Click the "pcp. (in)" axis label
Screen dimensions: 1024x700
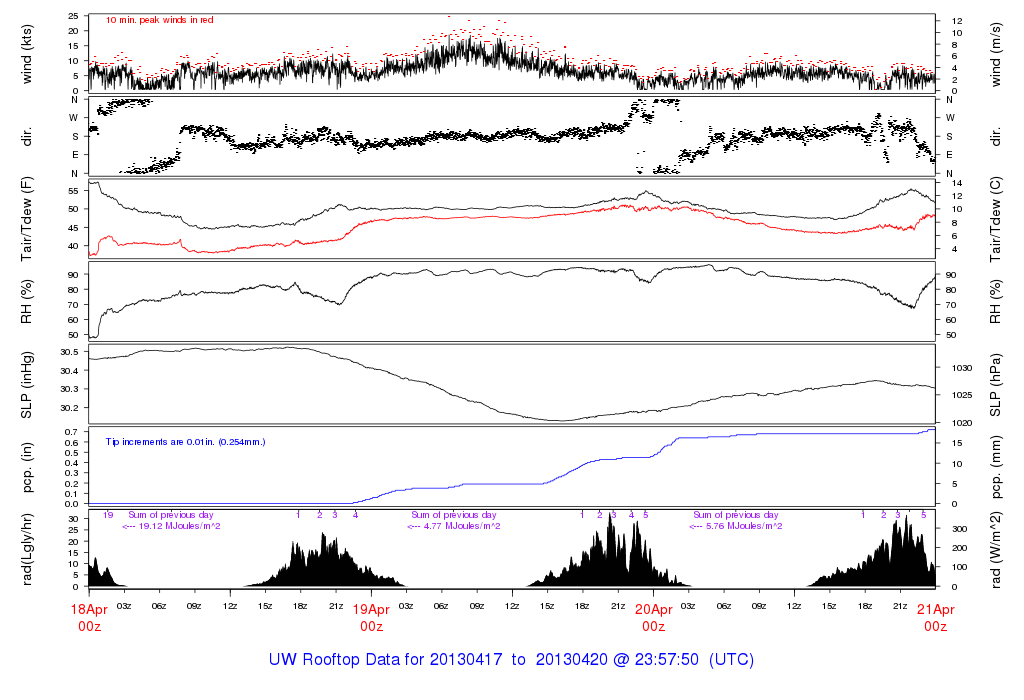pos(27,468)
